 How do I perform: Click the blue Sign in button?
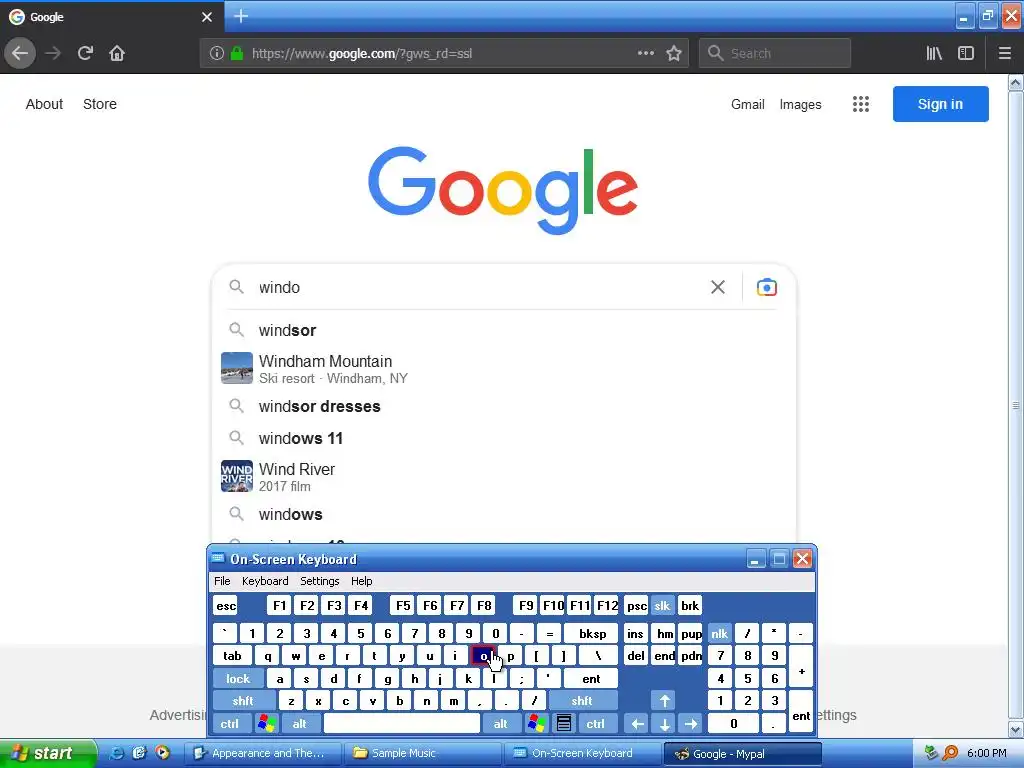[x=940, y=104]
